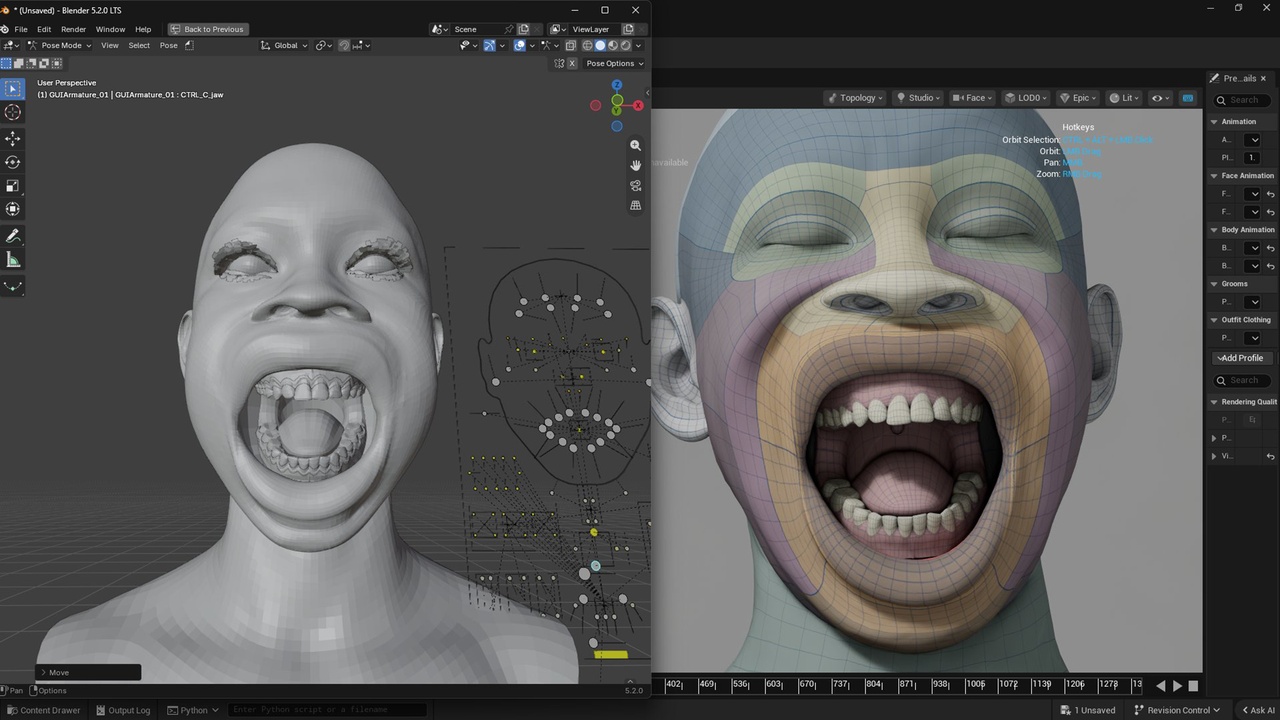The height and width of the screenshot is (720, 1280).
Task: Click the blue Z axis on gizmo
Action: [x=617, y=85]
